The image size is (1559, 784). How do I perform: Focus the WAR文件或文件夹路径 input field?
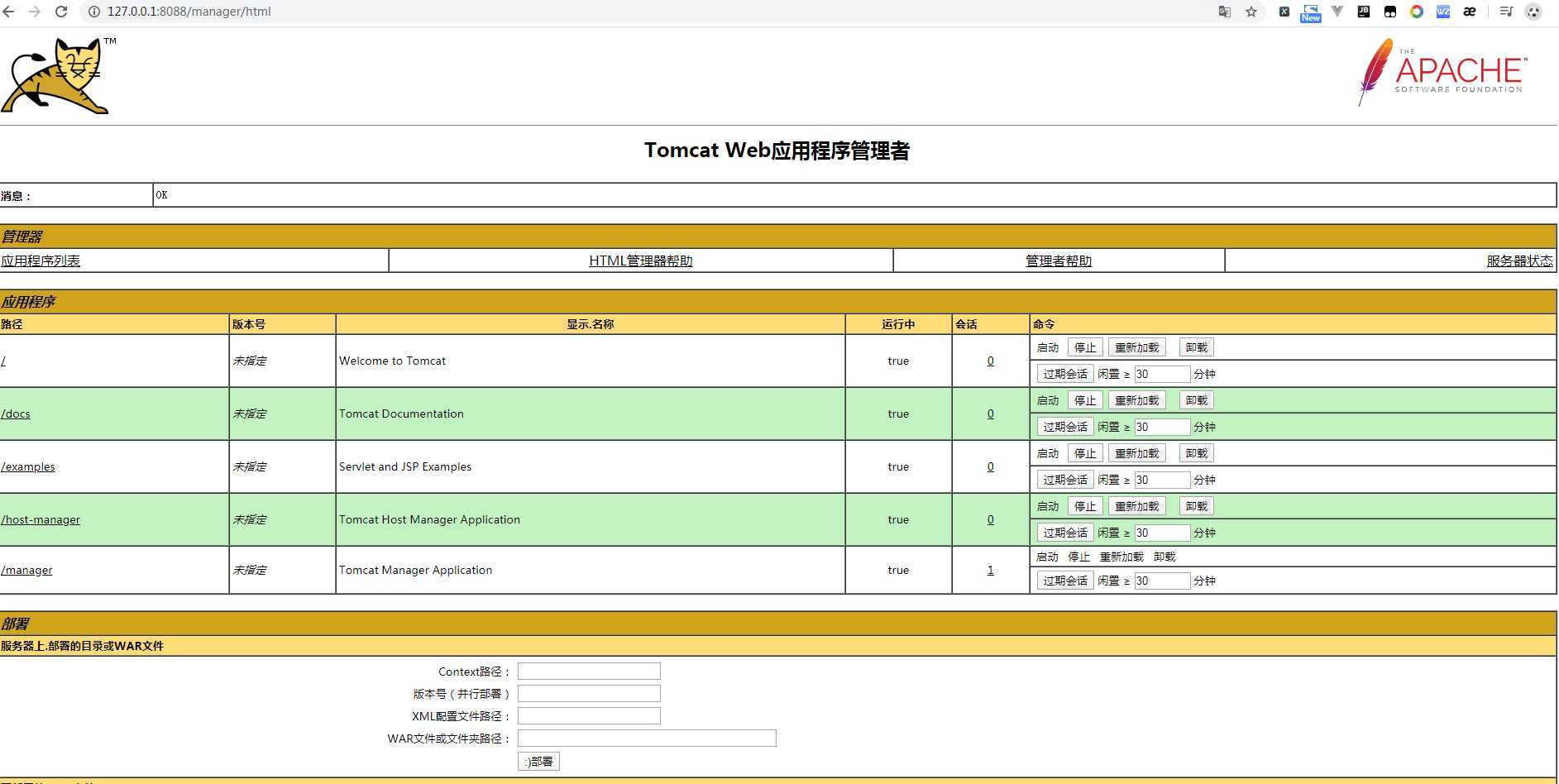[647, 738]
